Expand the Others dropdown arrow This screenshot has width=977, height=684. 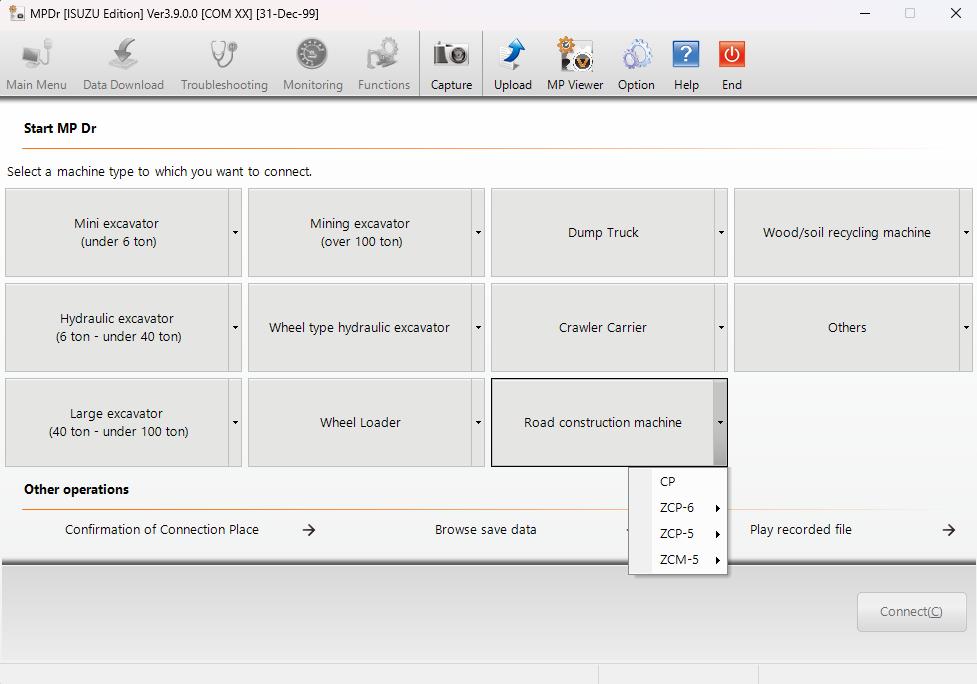pyautogui.click(x=966, y=328)
